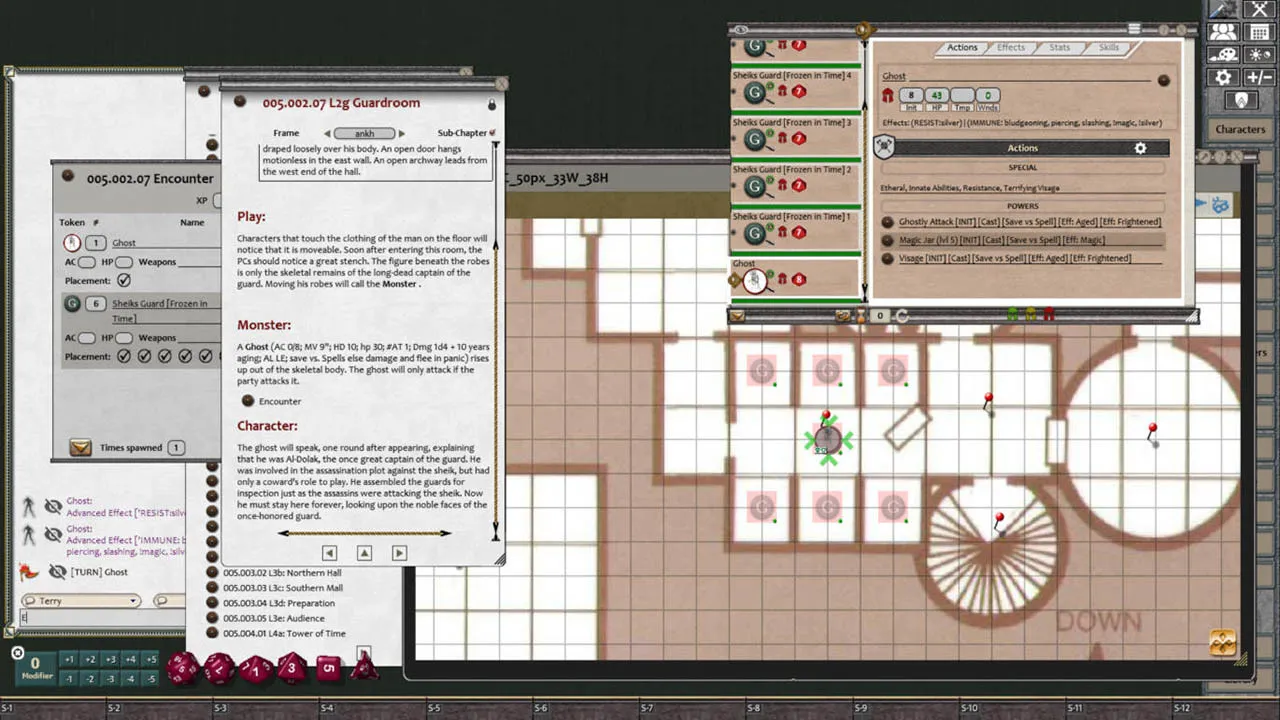Open the Characters sidebar button

pyautogui.click(x=1240, y=129)
